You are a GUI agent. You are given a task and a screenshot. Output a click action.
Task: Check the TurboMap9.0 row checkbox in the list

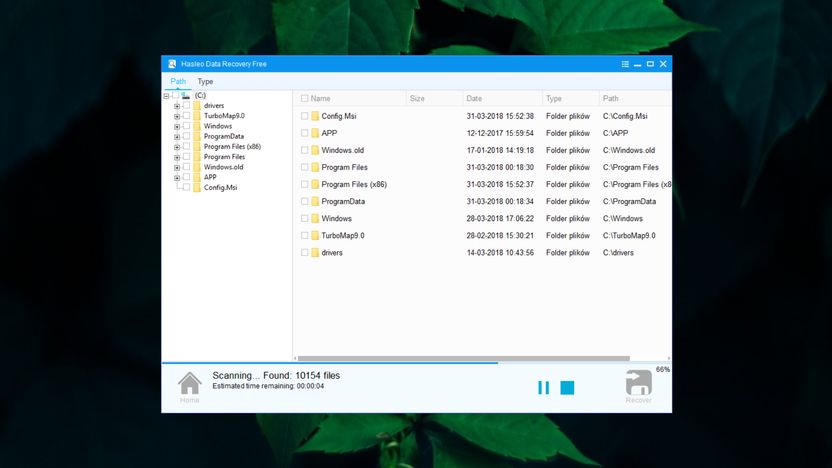[305, 236]
